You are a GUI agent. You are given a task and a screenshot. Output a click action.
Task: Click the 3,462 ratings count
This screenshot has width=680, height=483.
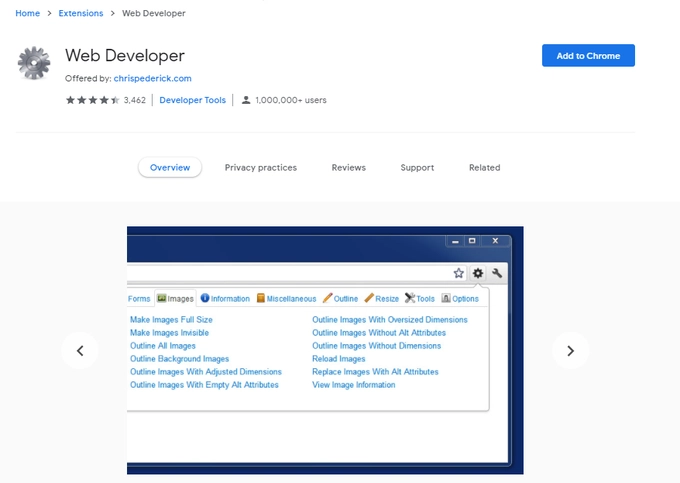pyautogui.click(x=134, y=100)
